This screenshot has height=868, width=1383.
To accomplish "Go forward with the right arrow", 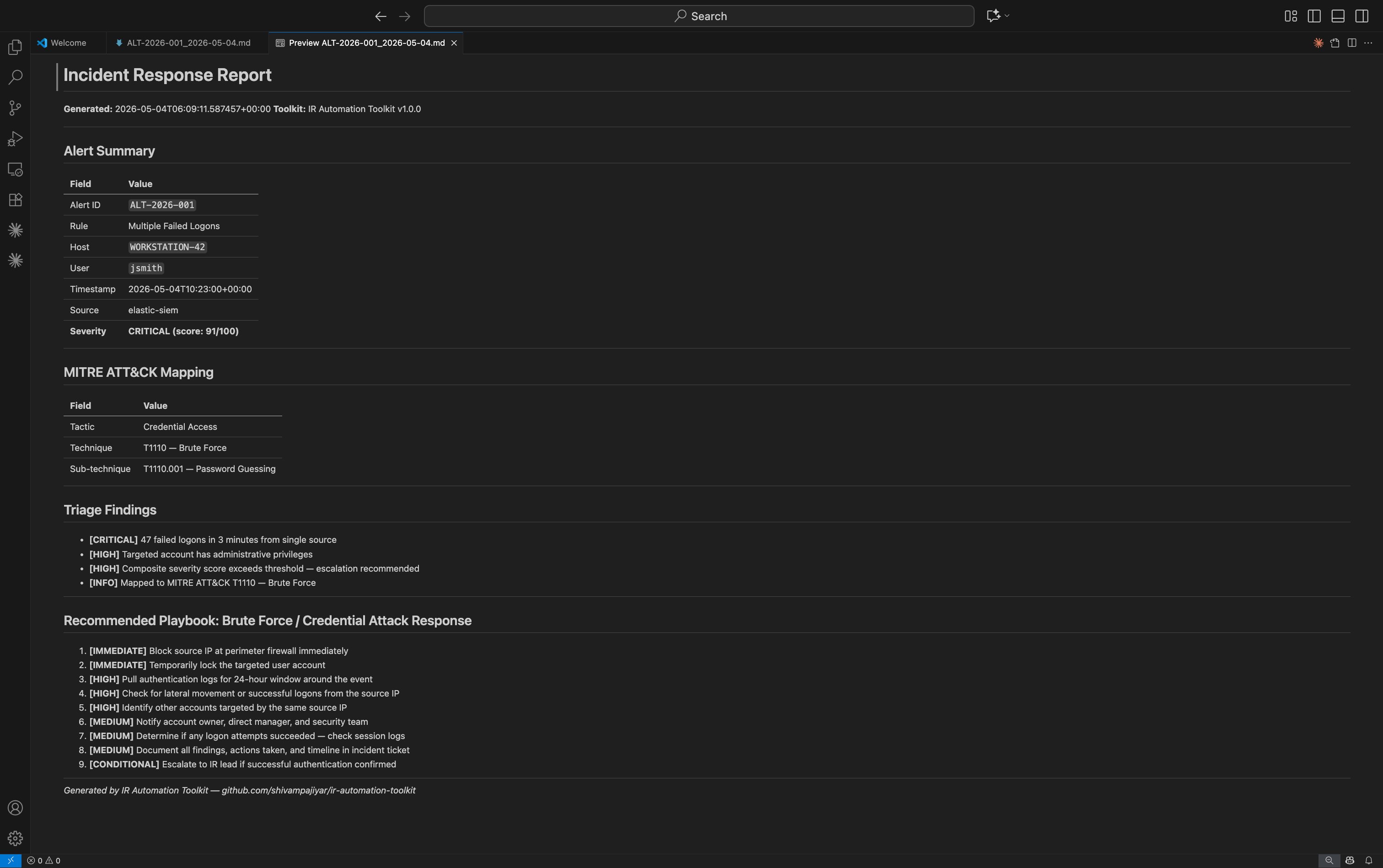I will tap(404, 16).
